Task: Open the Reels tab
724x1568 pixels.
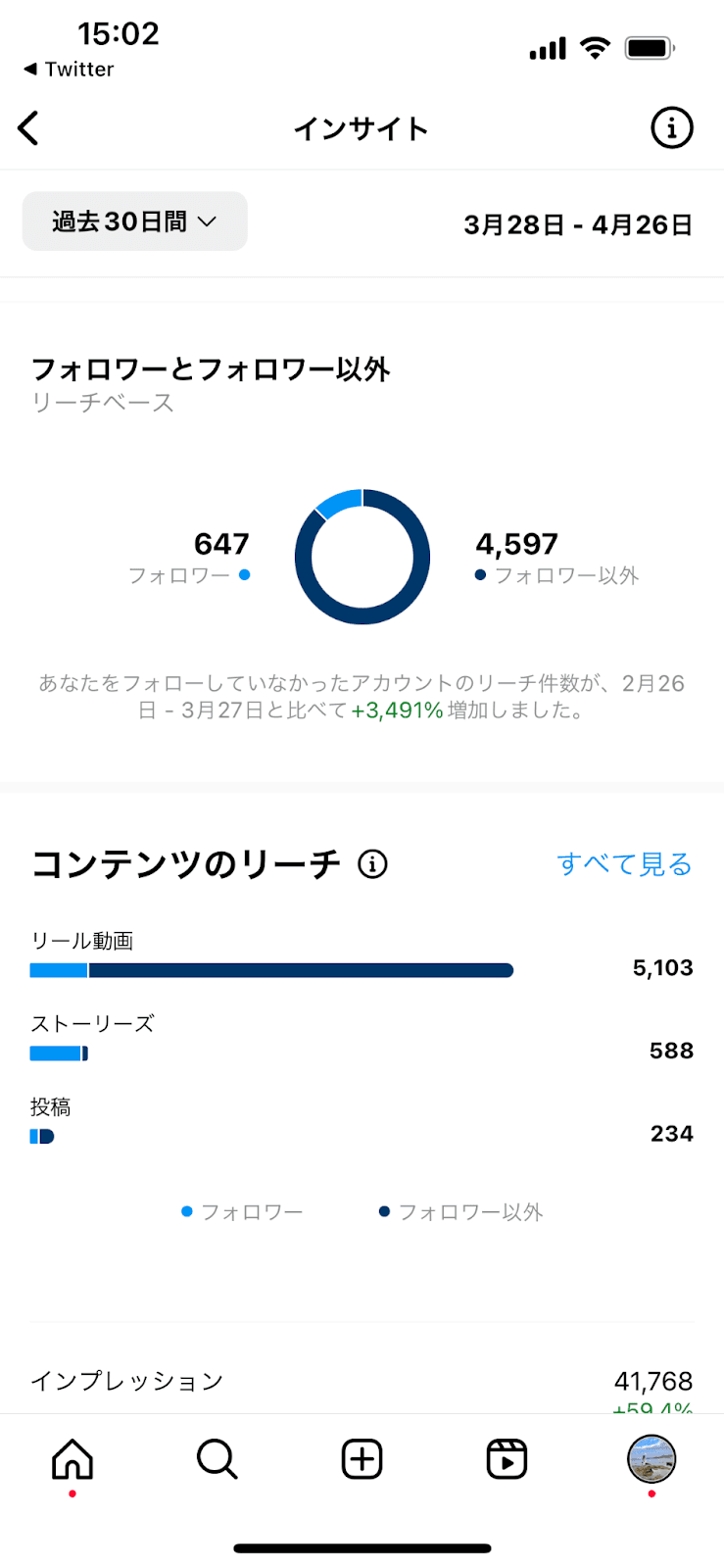Action: 507,1459
